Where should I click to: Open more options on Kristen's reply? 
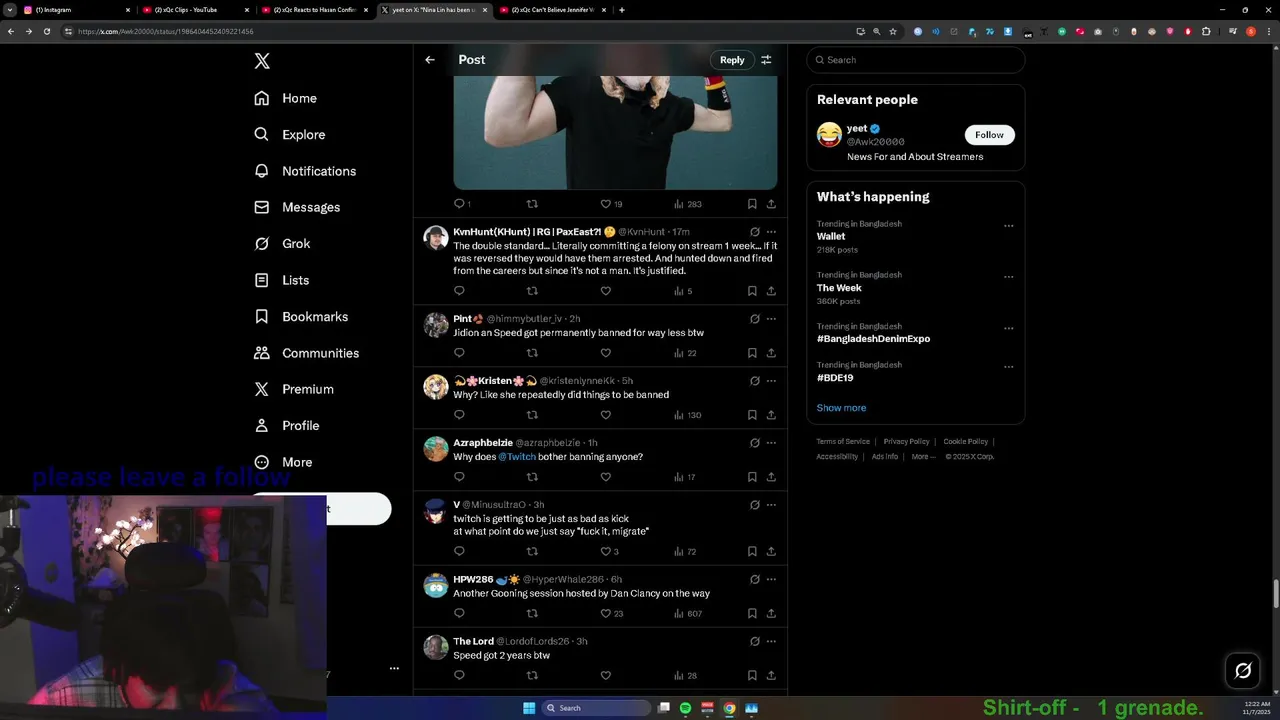click(x=771, y=381)
